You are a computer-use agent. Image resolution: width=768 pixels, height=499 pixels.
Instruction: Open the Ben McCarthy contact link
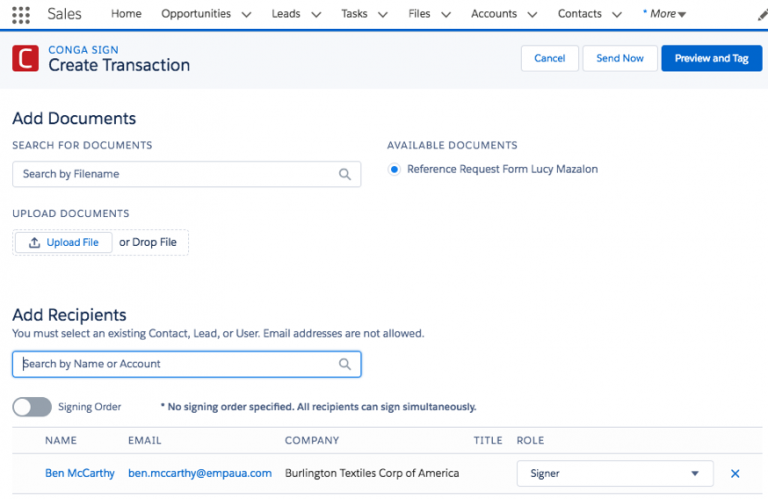pyautogui.click(x=80, y=473)
